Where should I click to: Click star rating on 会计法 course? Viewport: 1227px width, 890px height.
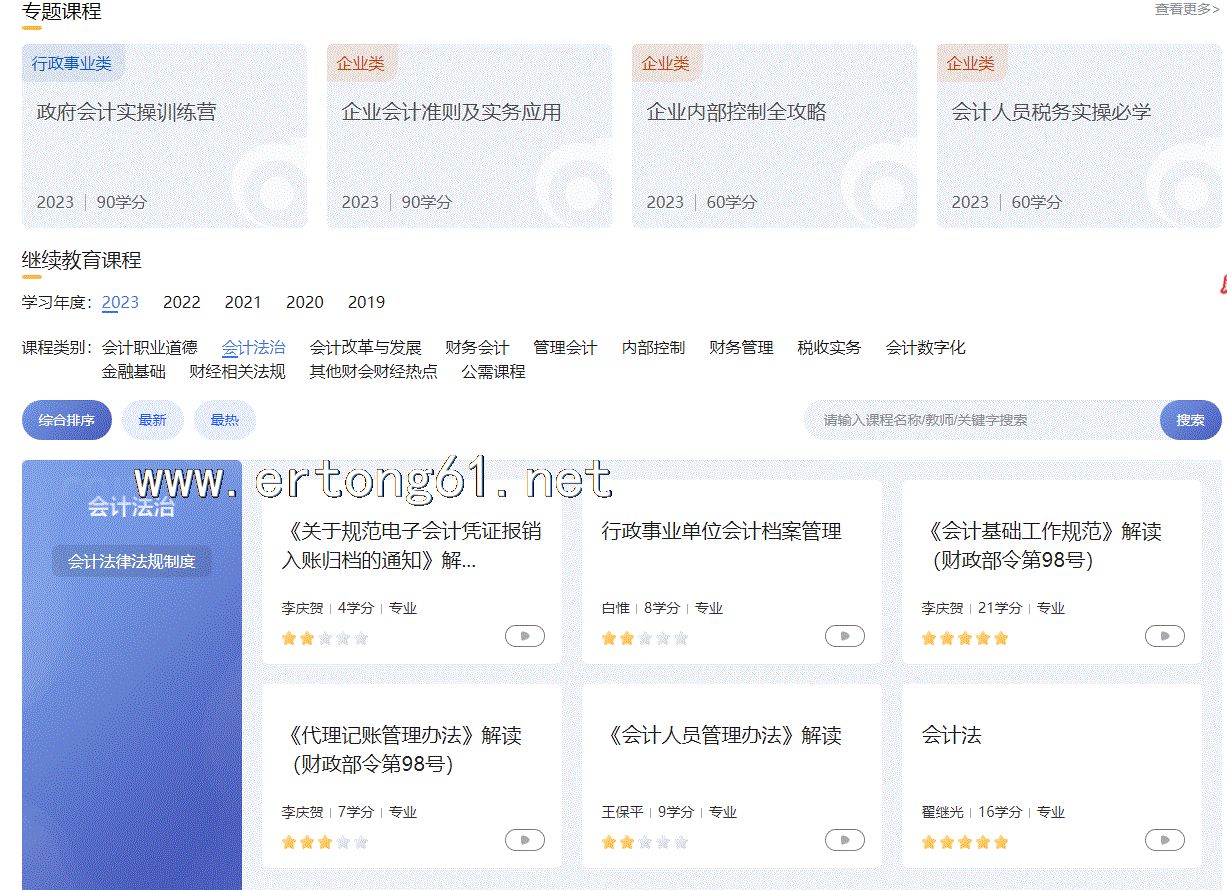964,842
